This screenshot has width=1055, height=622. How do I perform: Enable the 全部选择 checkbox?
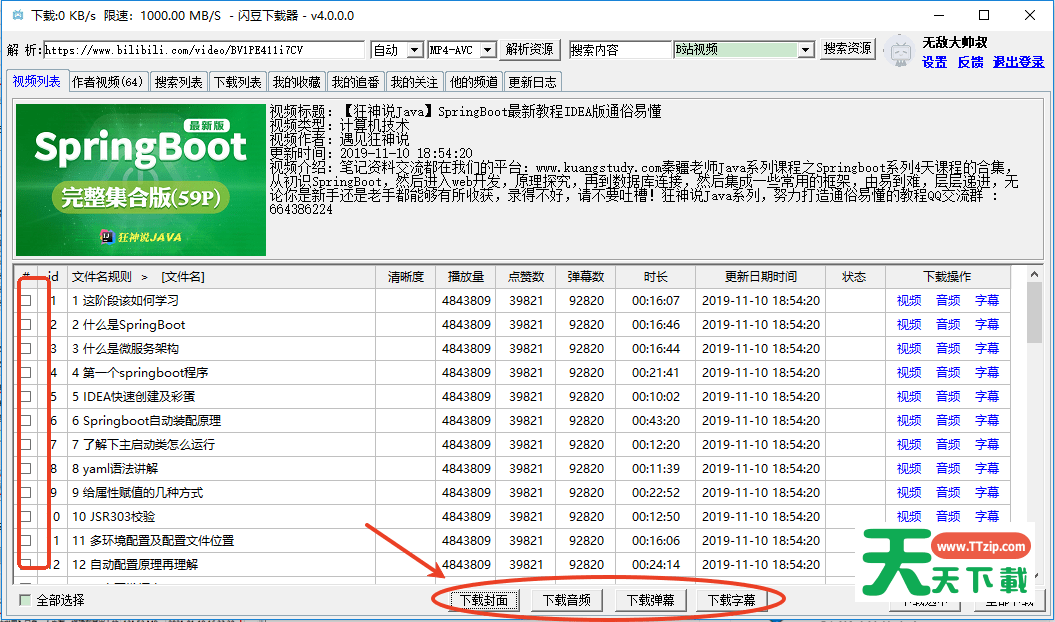[25, 601]
